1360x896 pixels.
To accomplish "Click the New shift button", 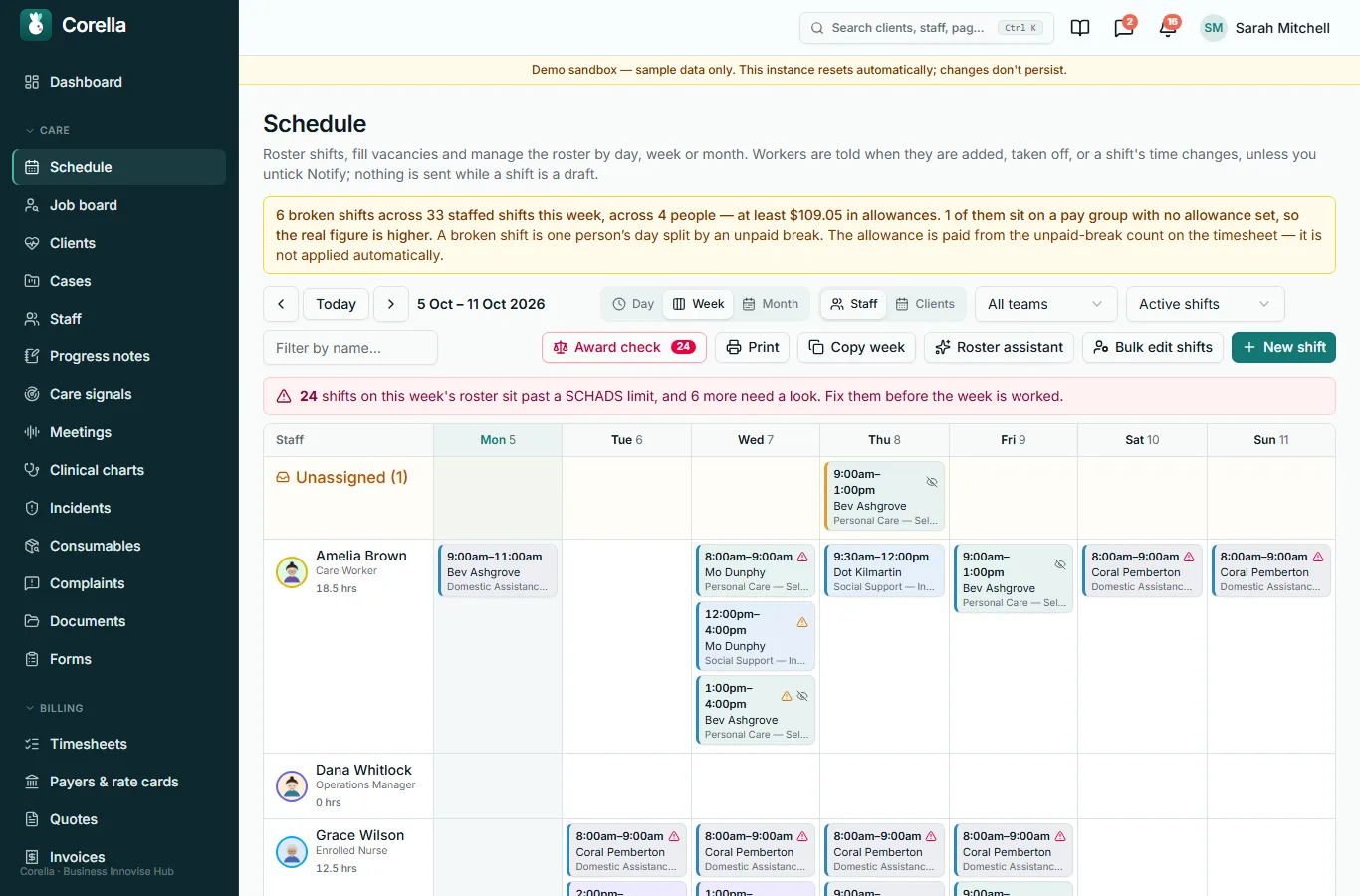I will [1283, 347].
